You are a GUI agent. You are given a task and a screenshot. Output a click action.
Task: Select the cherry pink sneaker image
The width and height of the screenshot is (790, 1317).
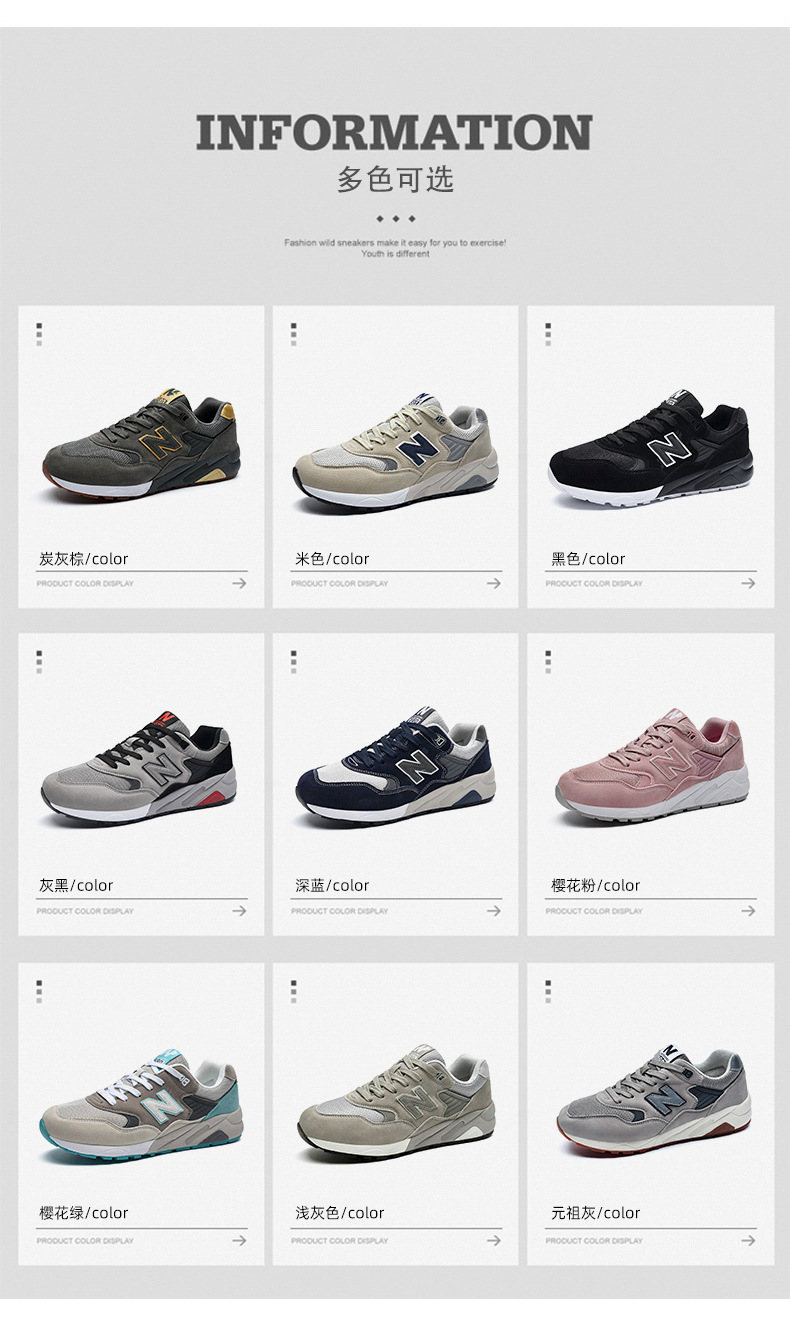pyautogui.click(x=652, y=765)
